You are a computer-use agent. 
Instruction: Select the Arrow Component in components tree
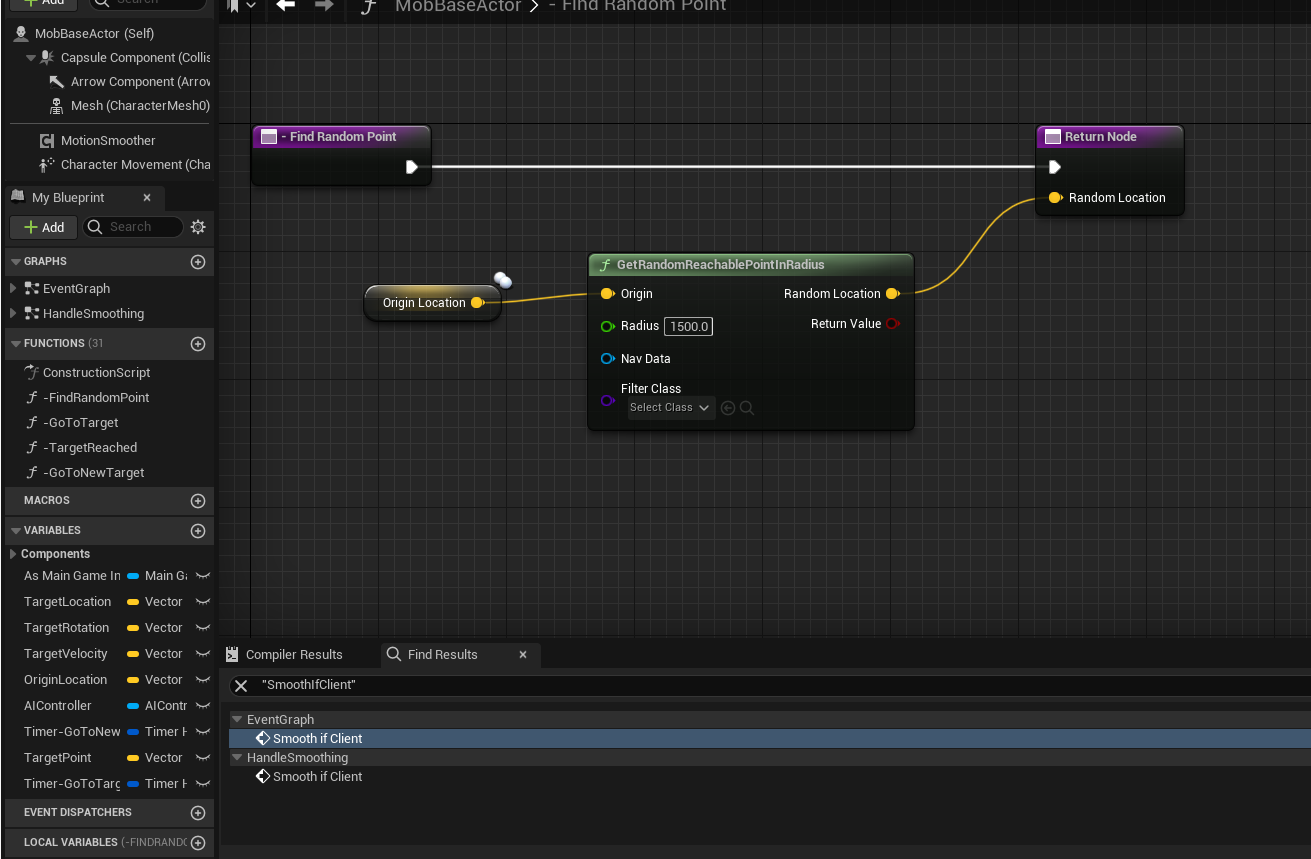click(x=140, y=82)
